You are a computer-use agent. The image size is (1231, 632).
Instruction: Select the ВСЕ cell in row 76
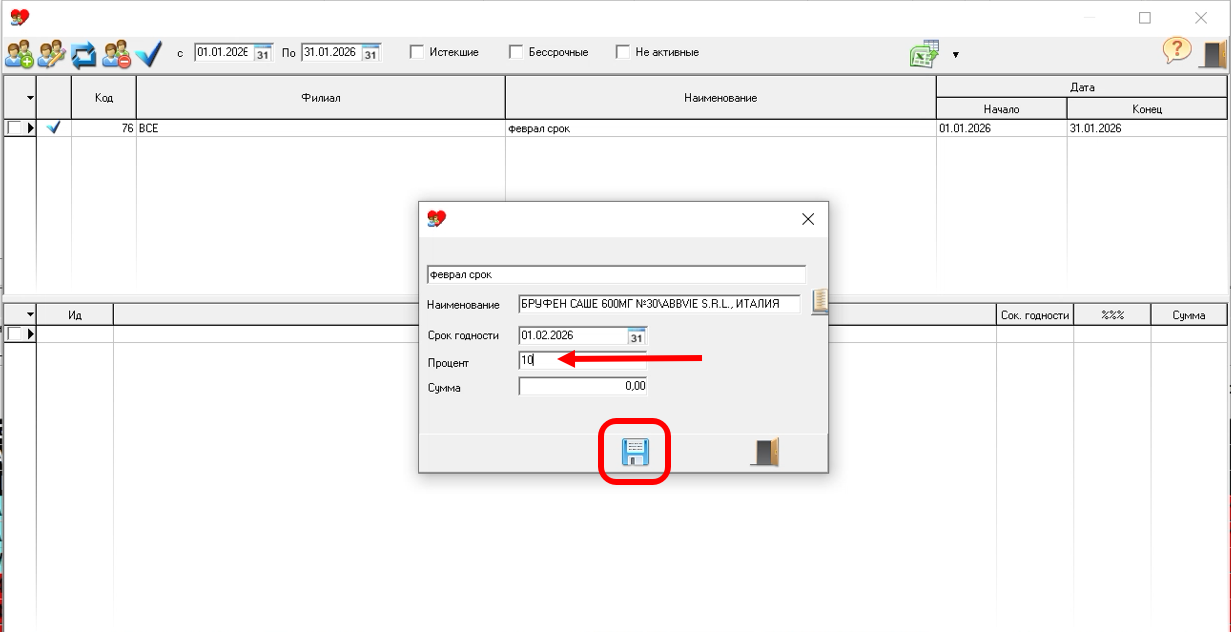click(321, 128)
